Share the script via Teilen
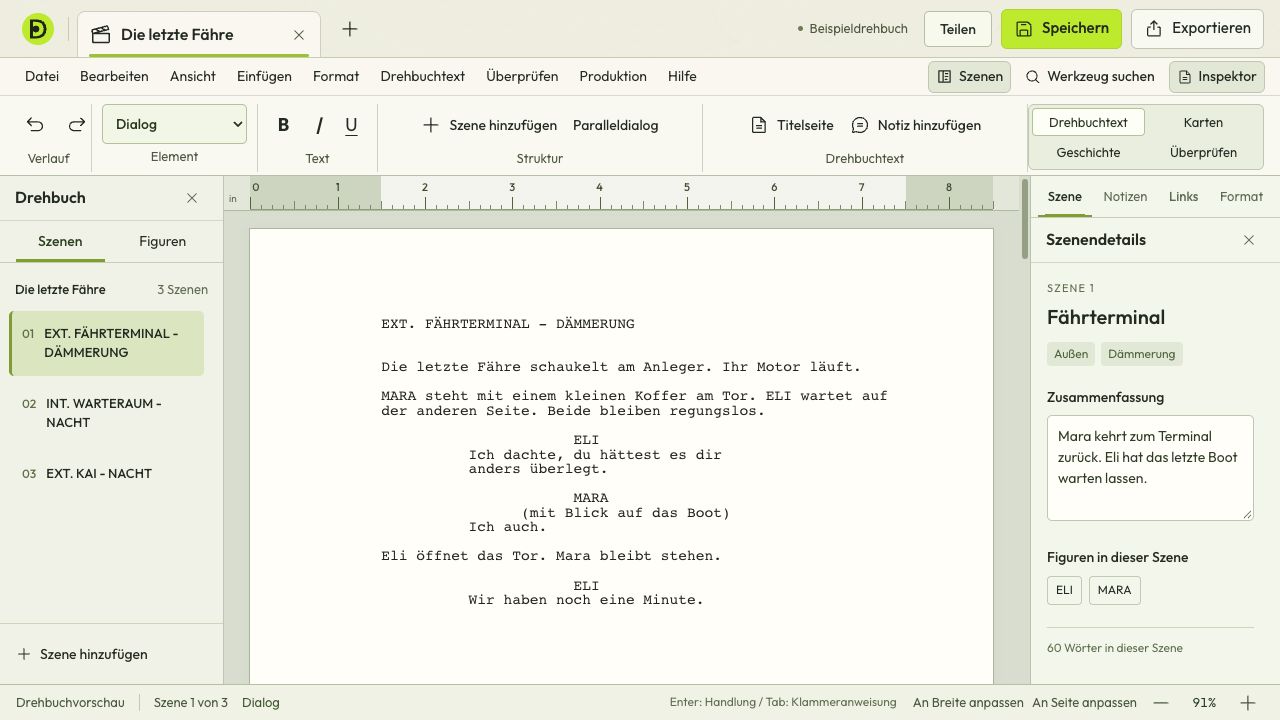The image size is (1280, 720). click(x=957, y=29)
